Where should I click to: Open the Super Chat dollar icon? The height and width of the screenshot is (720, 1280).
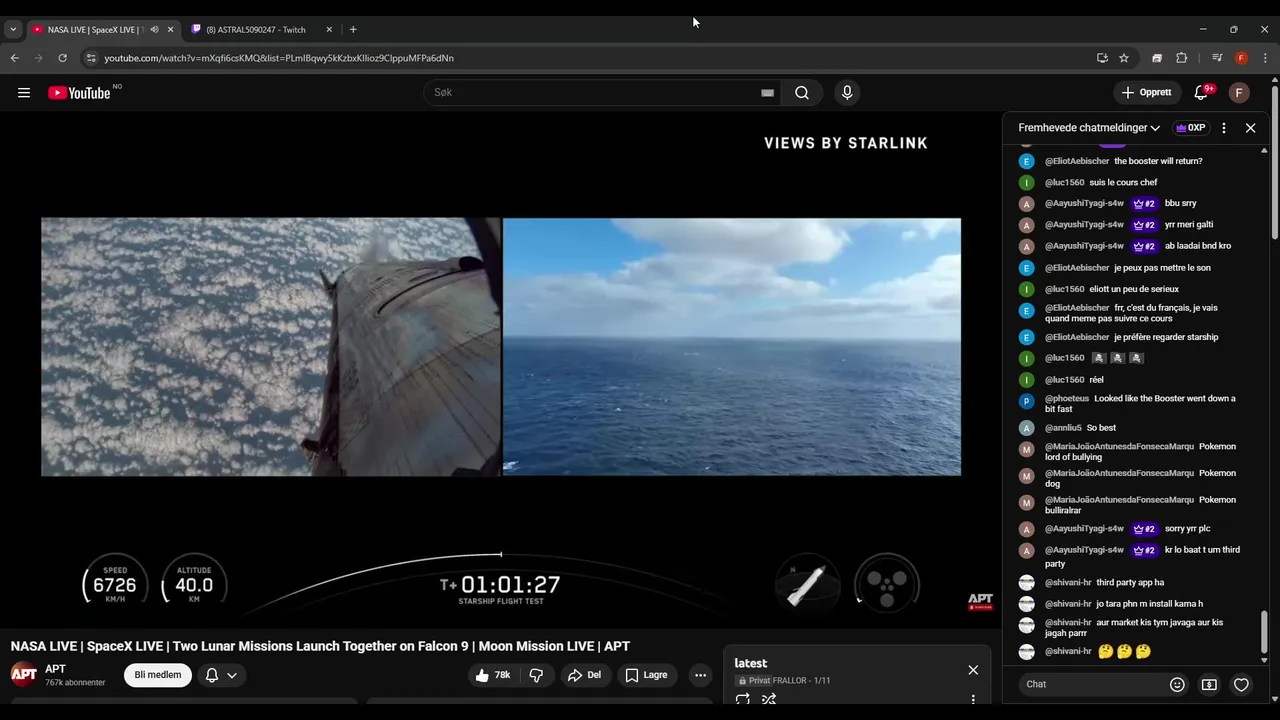point(1209,685)
